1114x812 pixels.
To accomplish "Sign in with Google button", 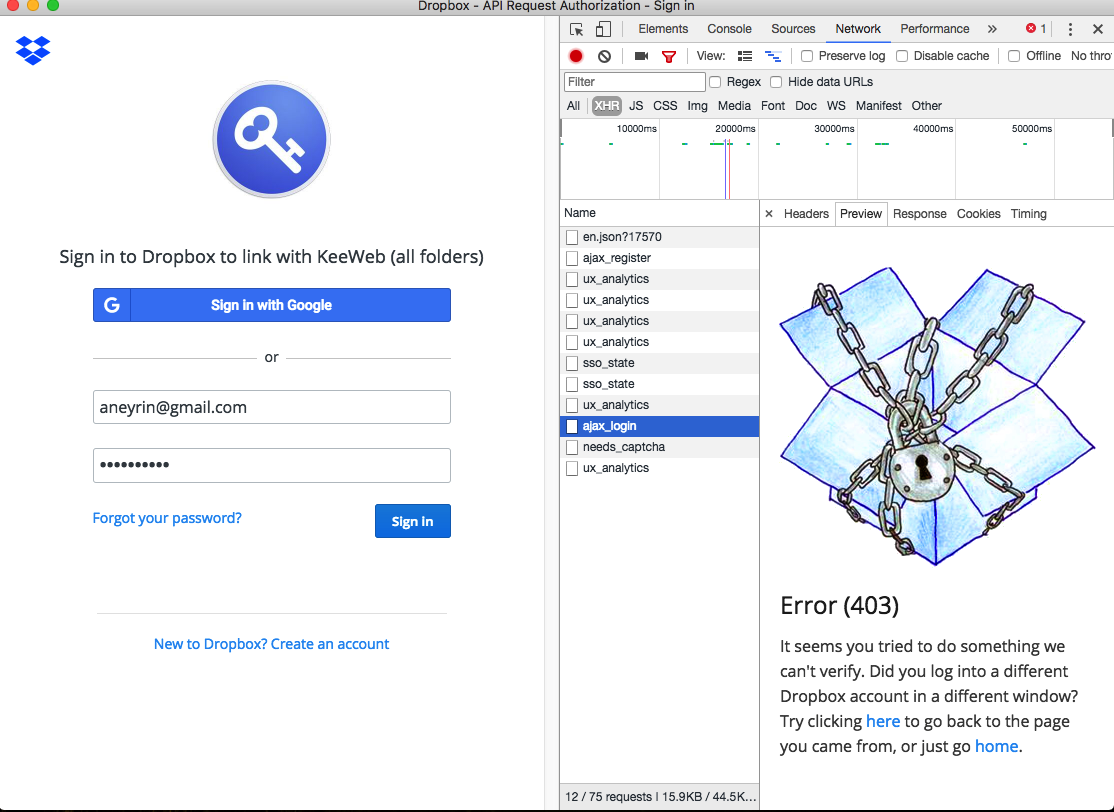I will (271, 305).
